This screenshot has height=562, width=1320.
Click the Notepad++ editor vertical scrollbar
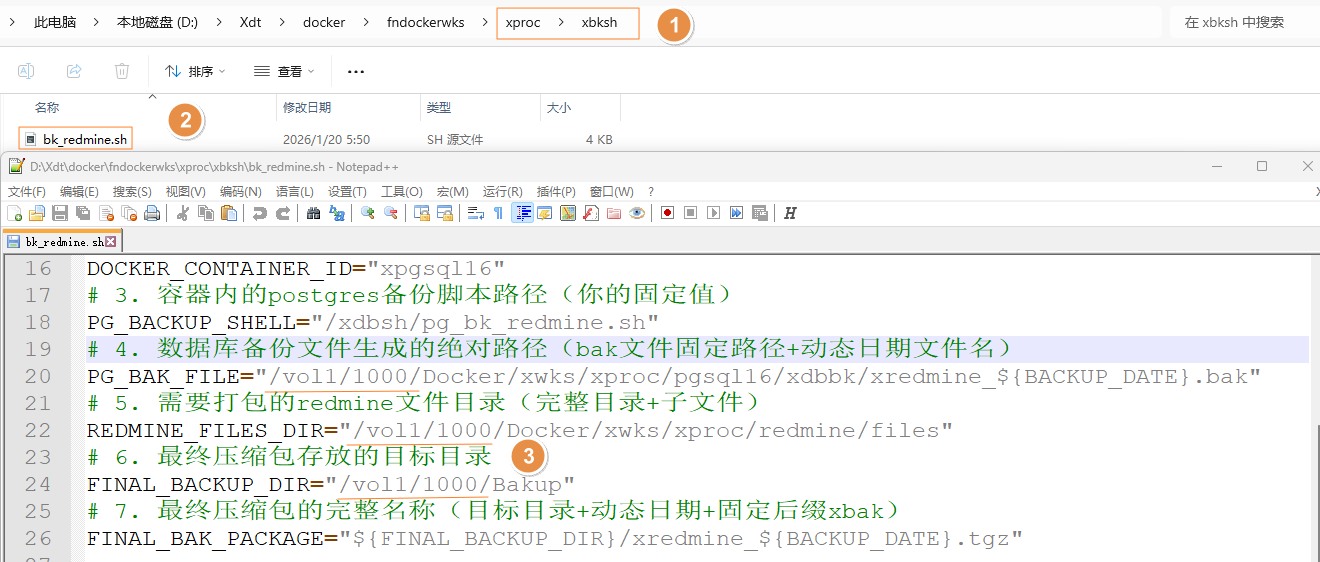coord(1313,408)
